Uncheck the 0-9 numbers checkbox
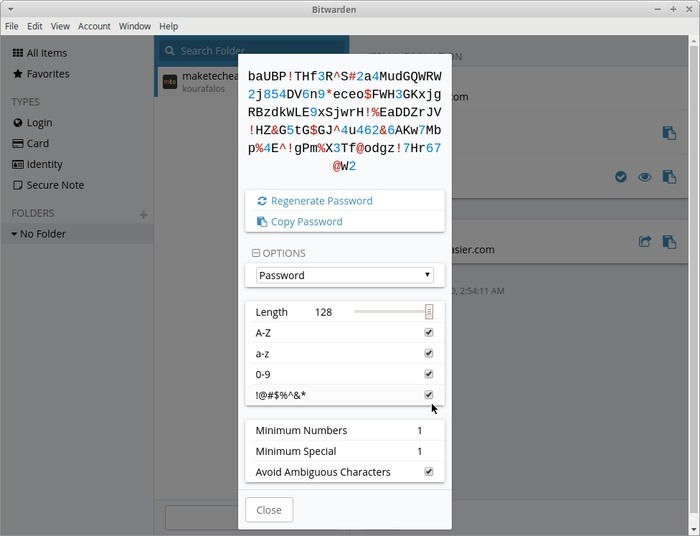Image resolution: width=700 pixels, height=536 pixels. pos(429,374)
